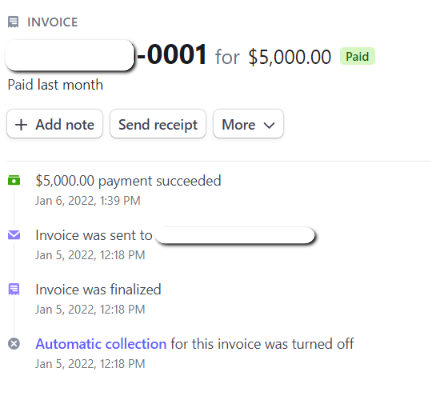Viewport: 431px width, 411px height.
Task: Open the Invoice was sent to event
Action: coord(94,235)
